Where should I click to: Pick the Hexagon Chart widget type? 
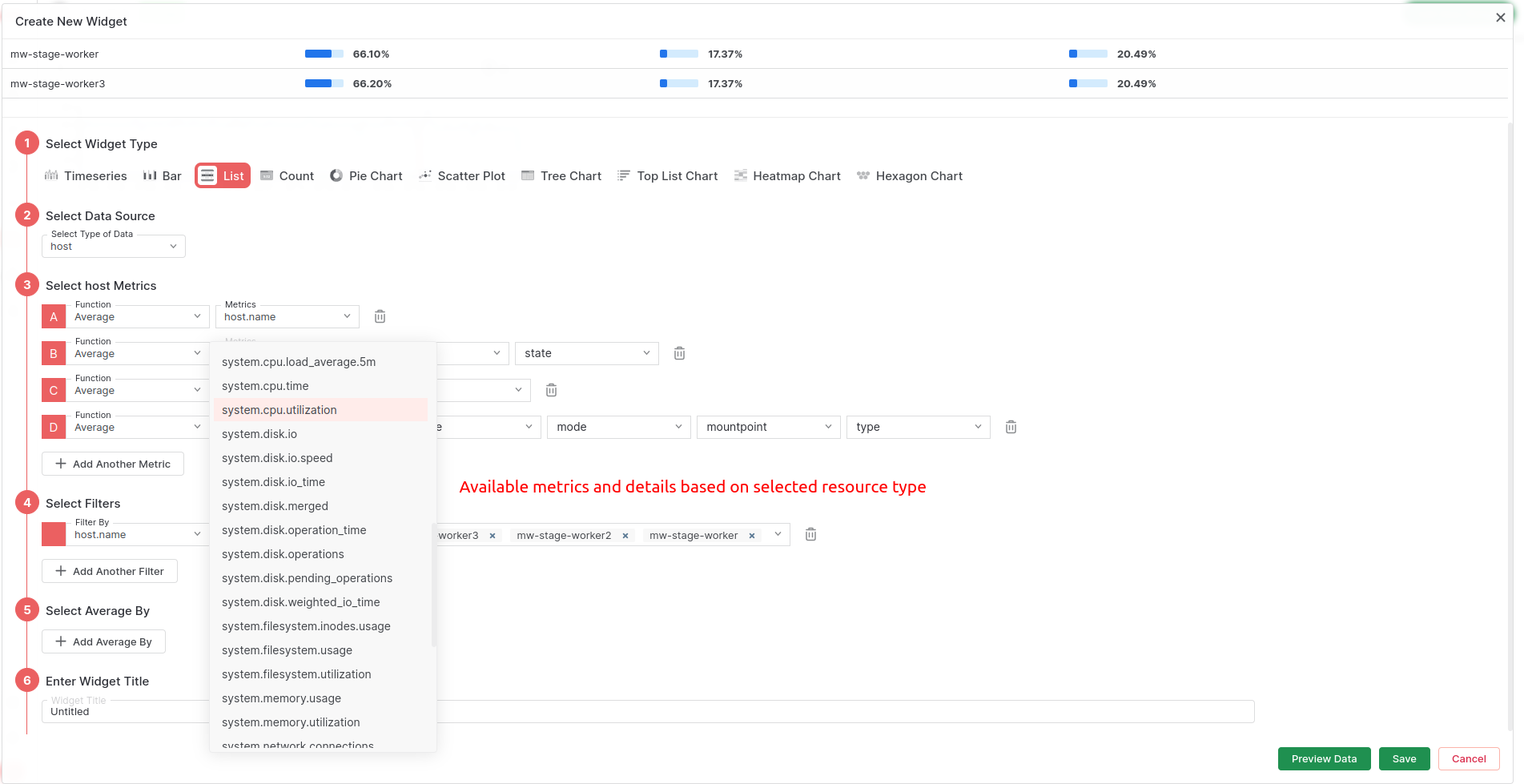click(x=909, y=176)
